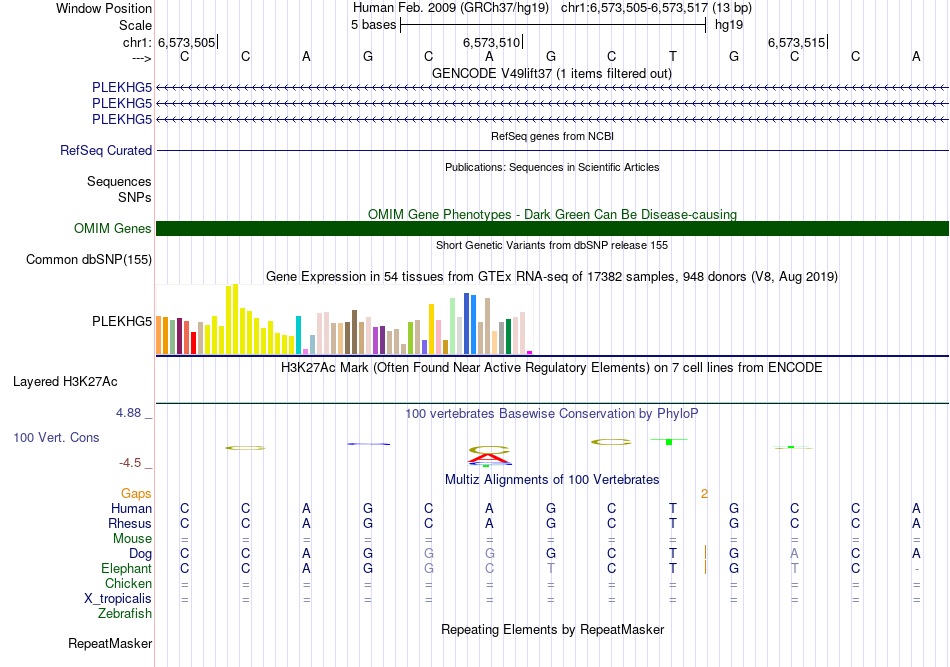Click the dark brown bar in GTEx chart
The height and width of the screenshot is (667, 950).
pyautogui.click(x=354, y=332)
